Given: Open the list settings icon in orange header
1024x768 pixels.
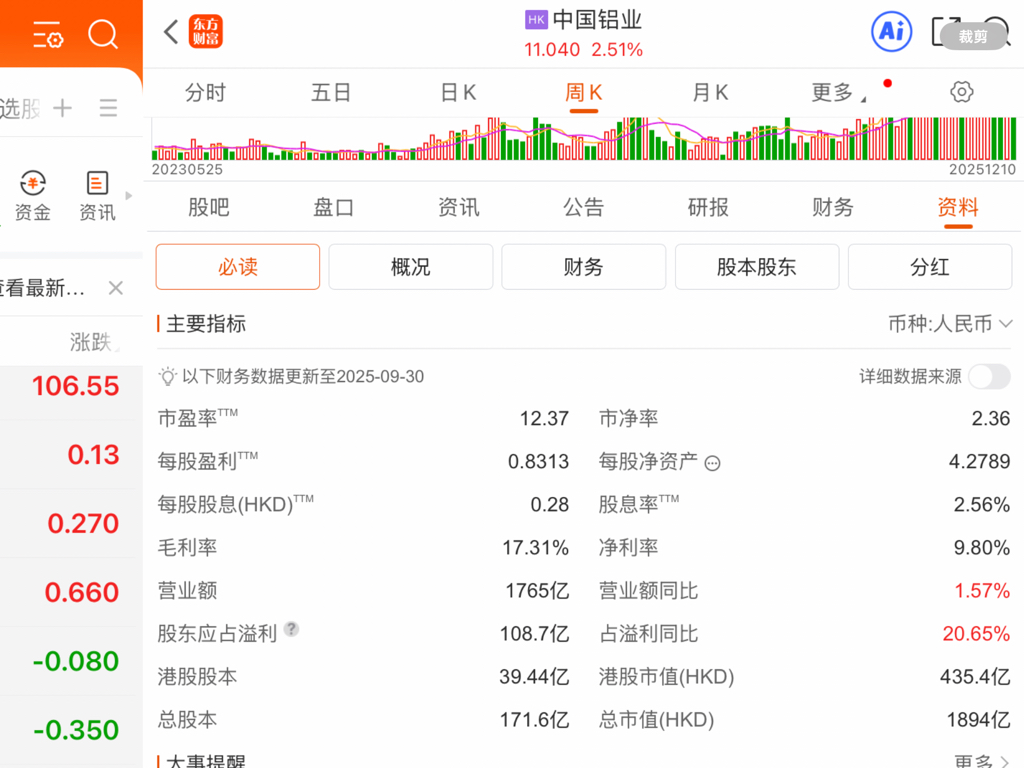Looking at the screenshot, I should (48, 34).
